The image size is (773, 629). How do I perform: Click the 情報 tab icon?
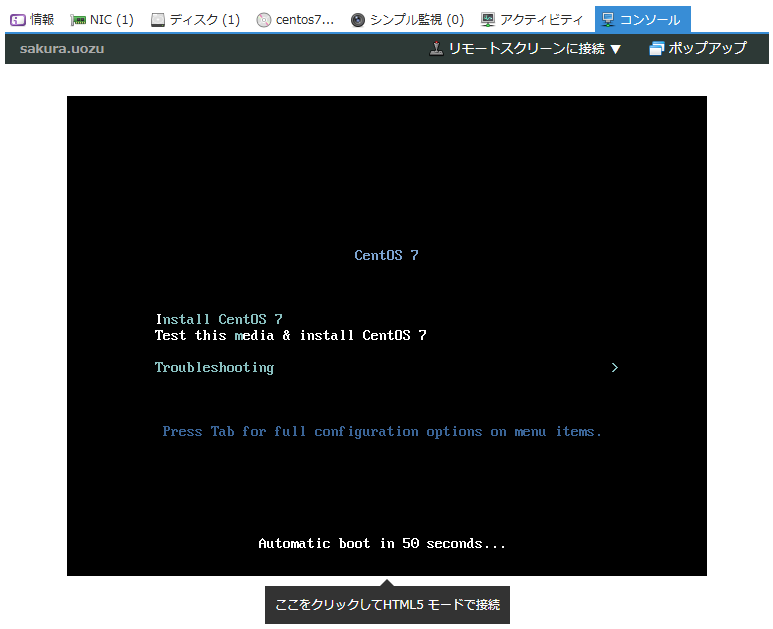click(18, 20)
